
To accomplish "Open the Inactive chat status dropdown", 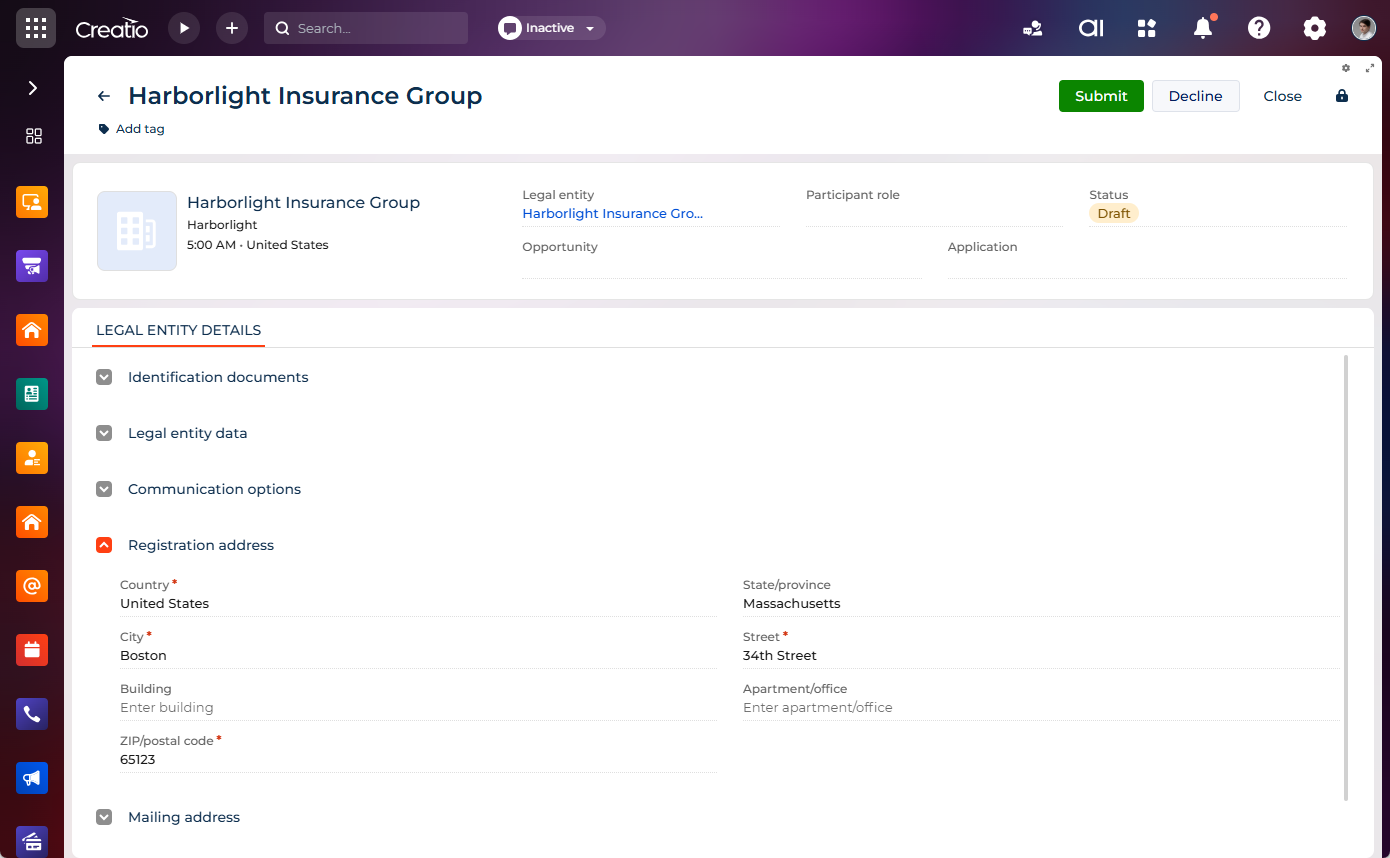I will click(x=552, y=28).
